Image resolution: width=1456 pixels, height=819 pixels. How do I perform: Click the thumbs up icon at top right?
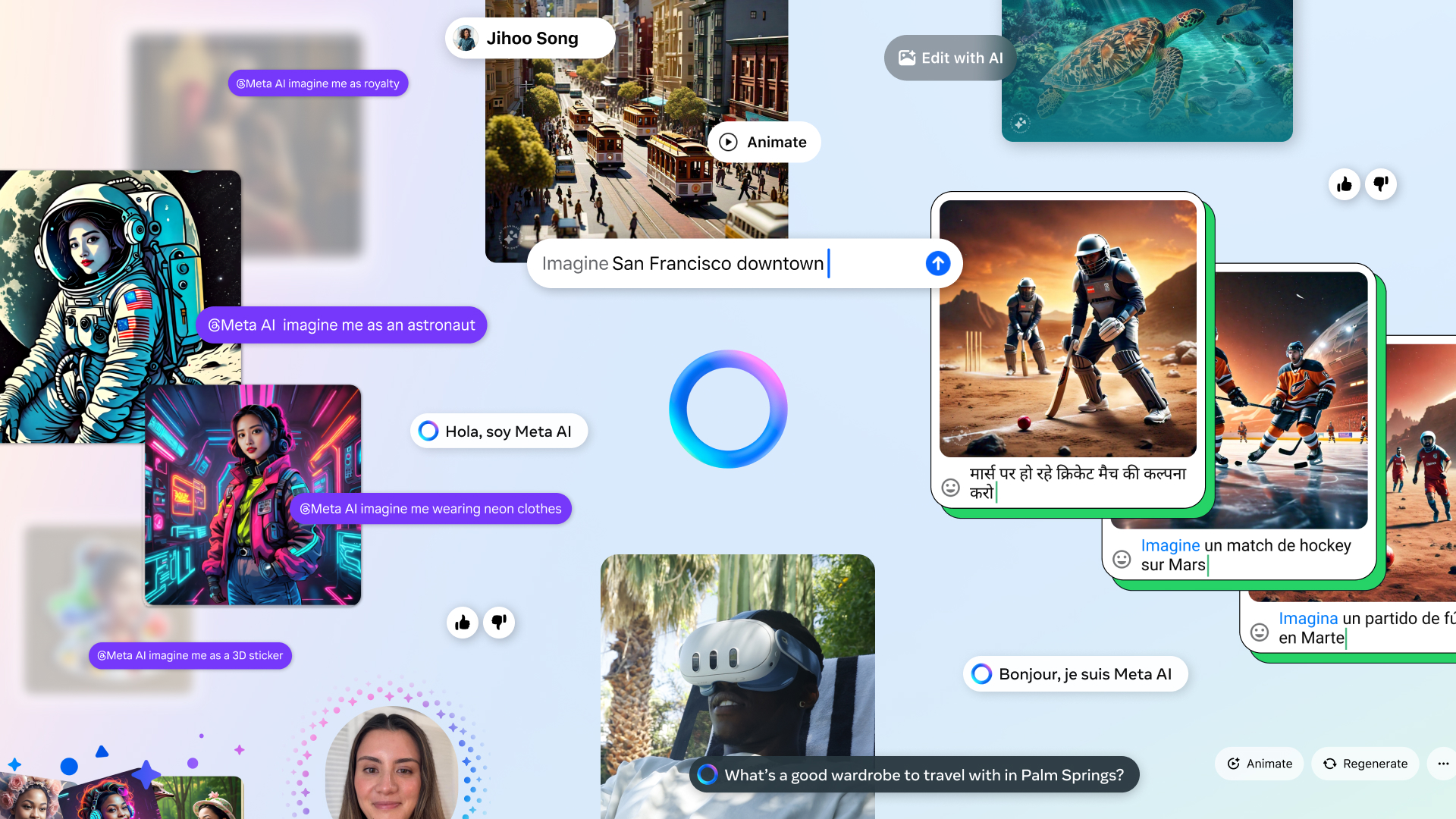click(1345, 184)
